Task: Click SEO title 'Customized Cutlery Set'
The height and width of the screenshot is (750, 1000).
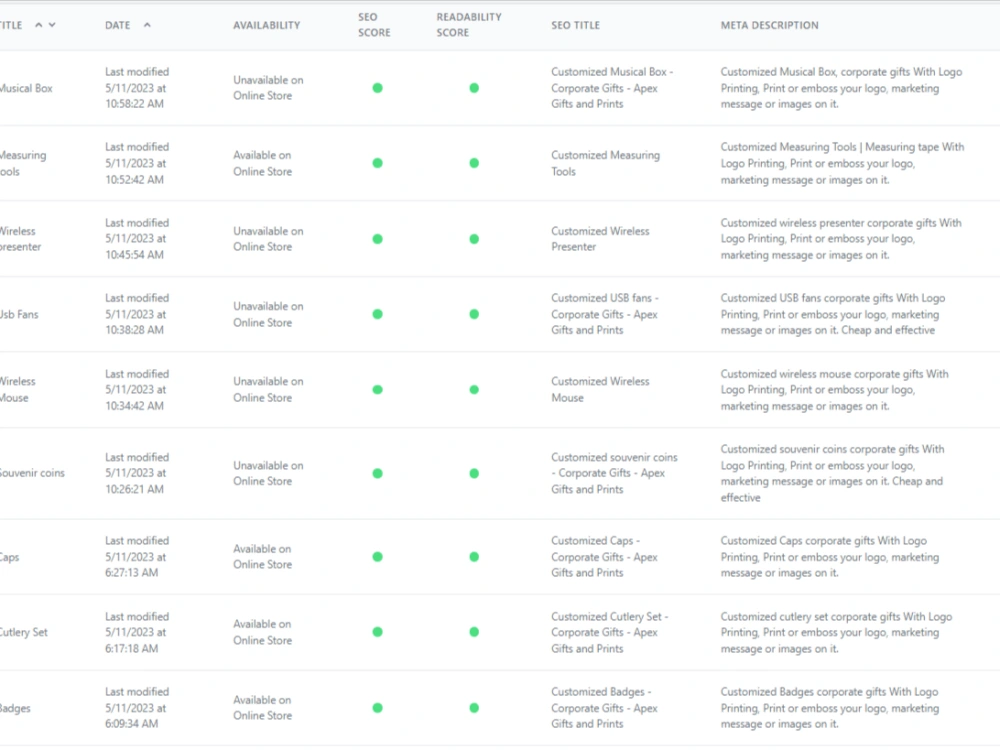Action: (x=610, y=632)
